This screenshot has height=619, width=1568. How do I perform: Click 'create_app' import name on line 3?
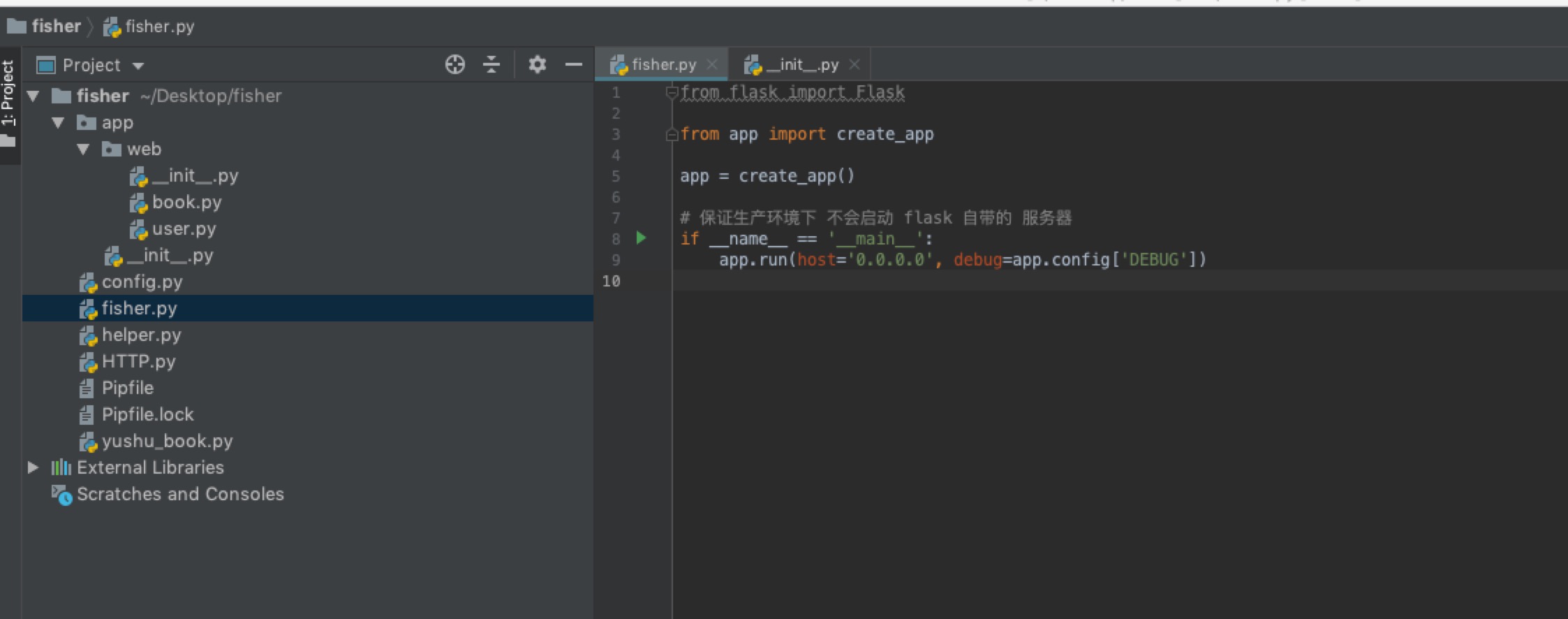click(885, 134)
